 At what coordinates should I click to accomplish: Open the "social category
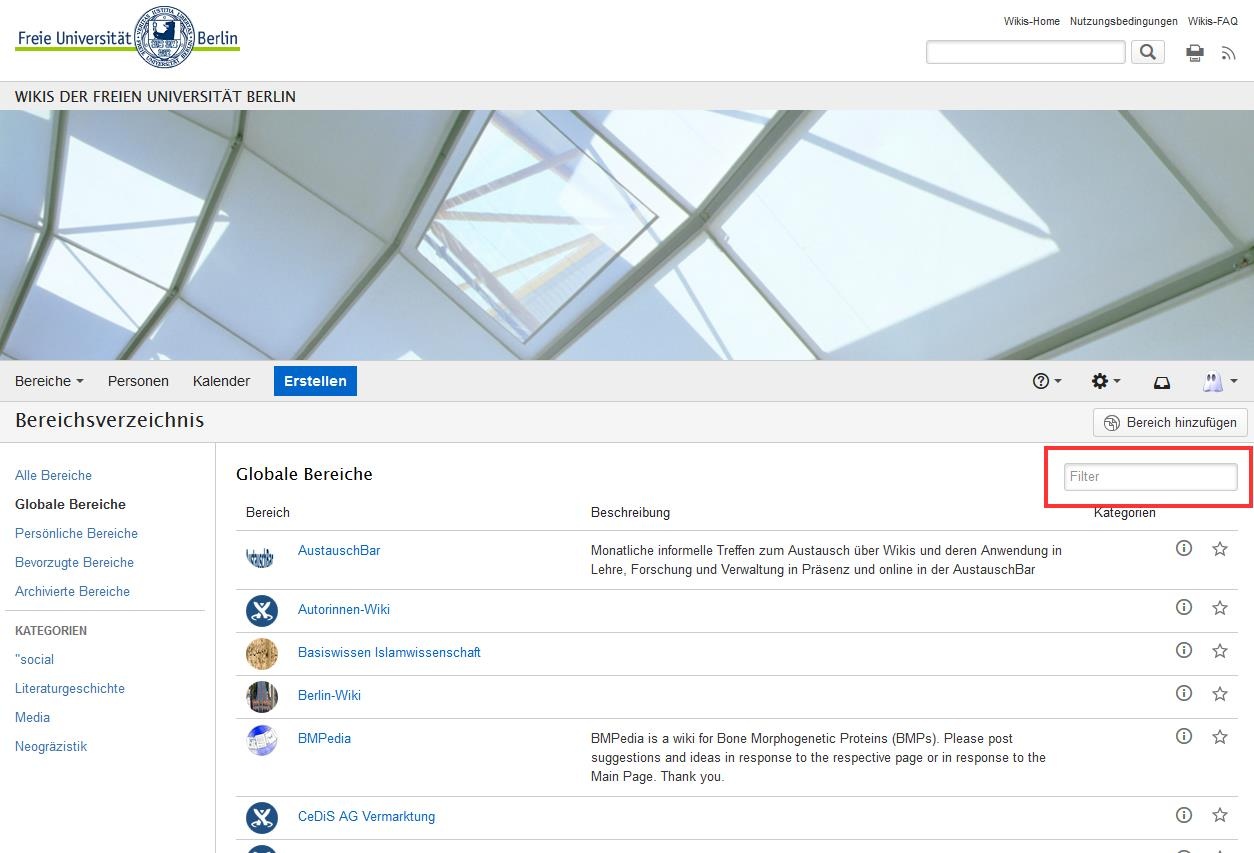tap(34, 659)
